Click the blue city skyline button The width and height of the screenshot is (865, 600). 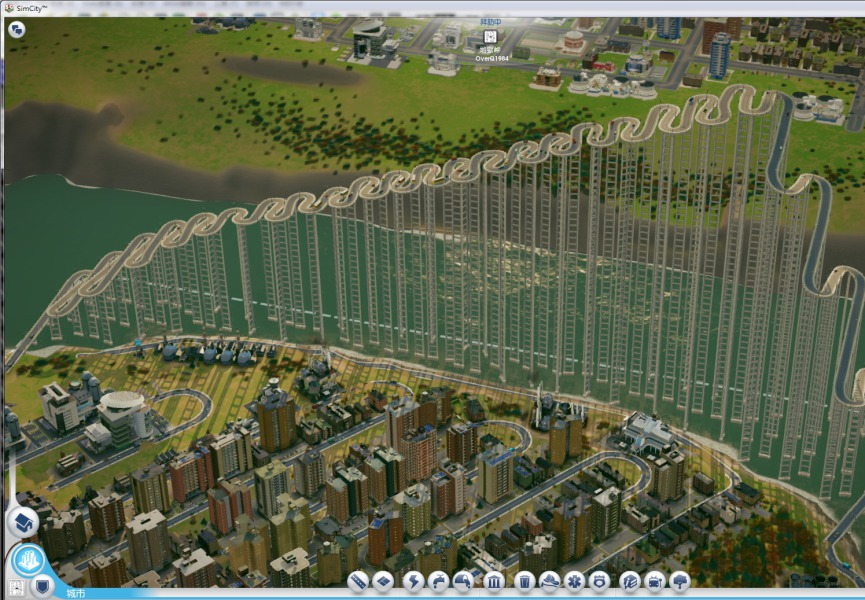point(28,561)
